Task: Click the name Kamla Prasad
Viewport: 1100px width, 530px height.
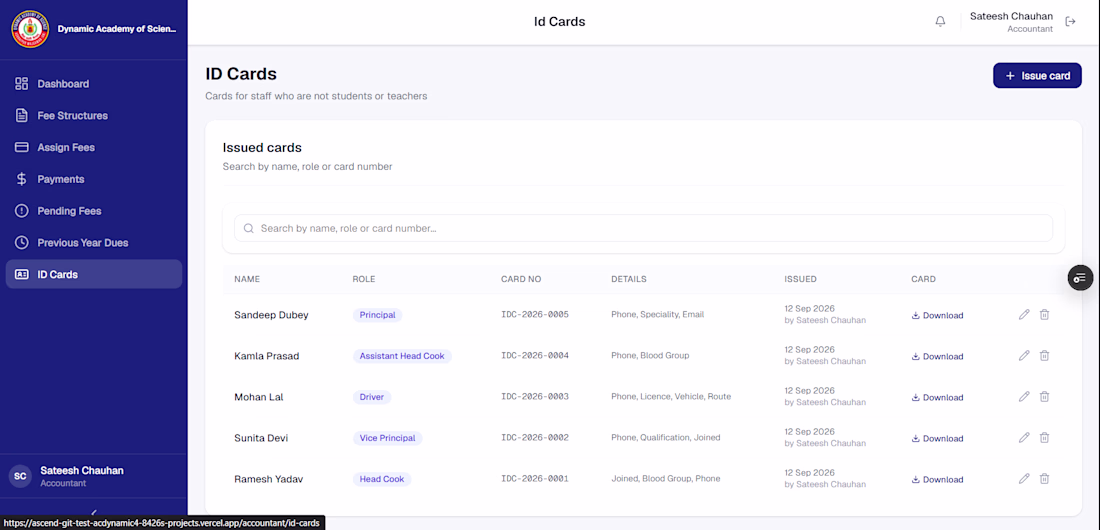Action: click(267, 356)
